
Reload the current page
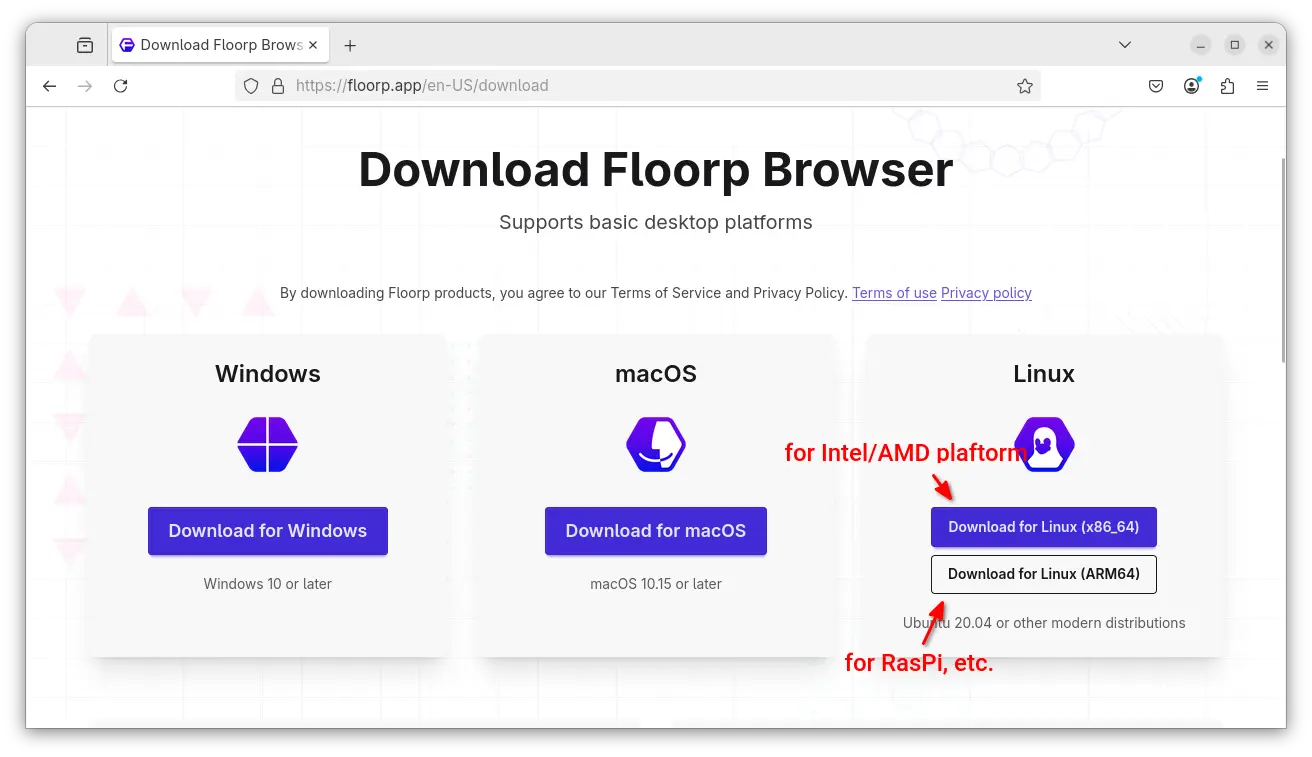[121, 86]
